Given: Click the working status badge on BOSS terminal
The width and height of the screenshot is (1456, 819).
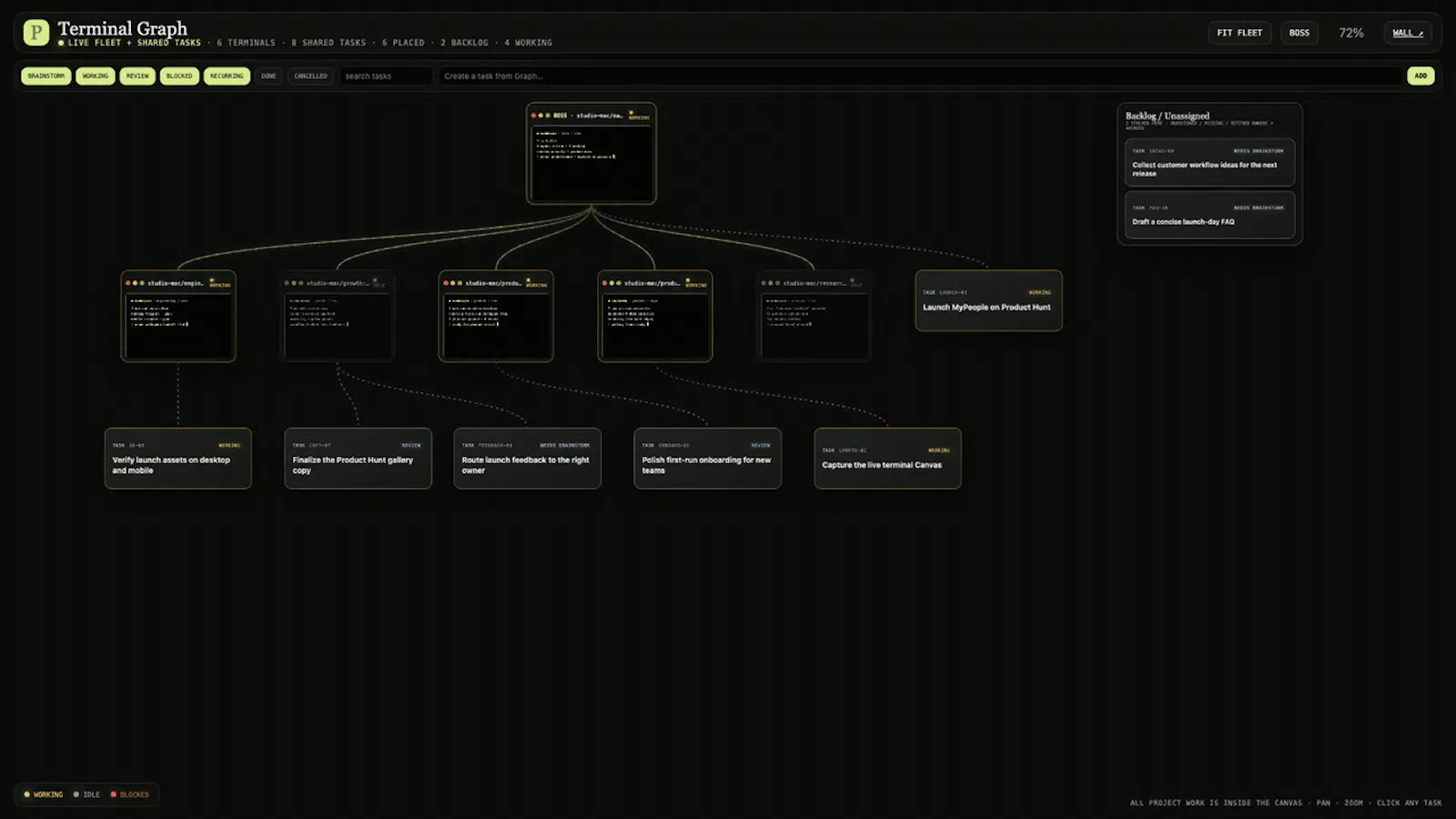Looking at the screenshot, I should click(639, 116).
